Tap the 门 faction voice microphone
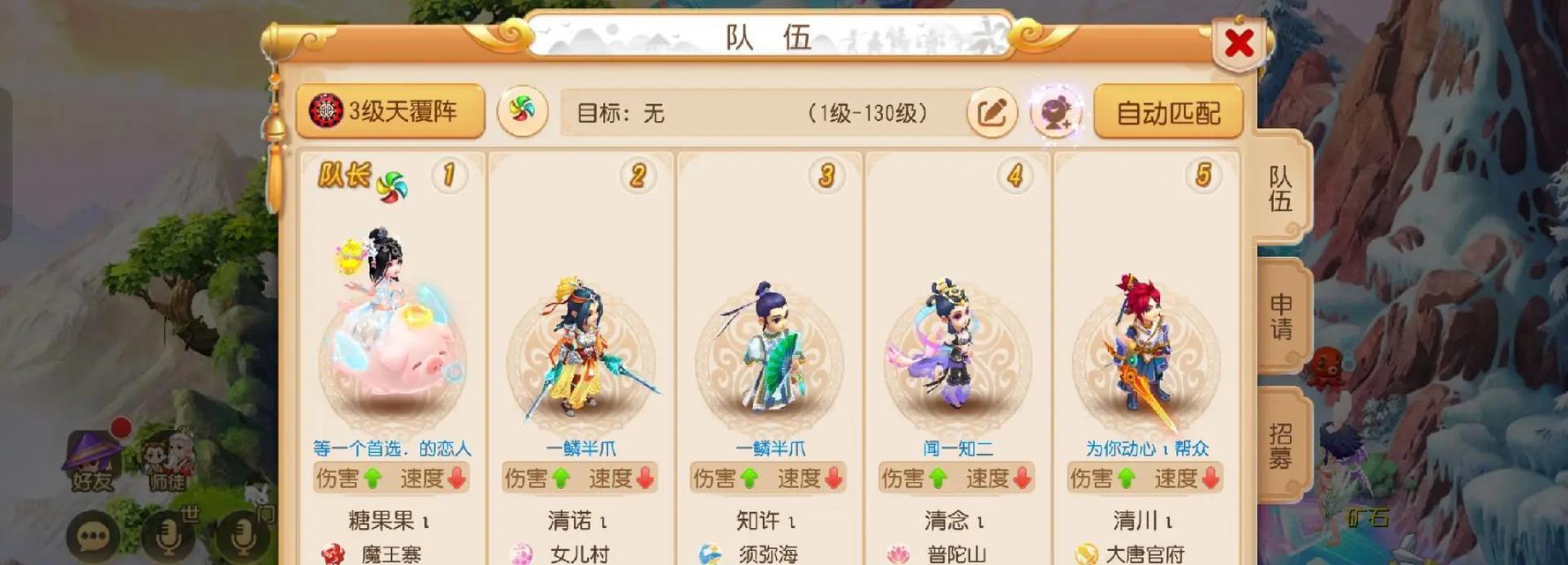Viewport: 1568px width, 565px height. coord(243,535)
